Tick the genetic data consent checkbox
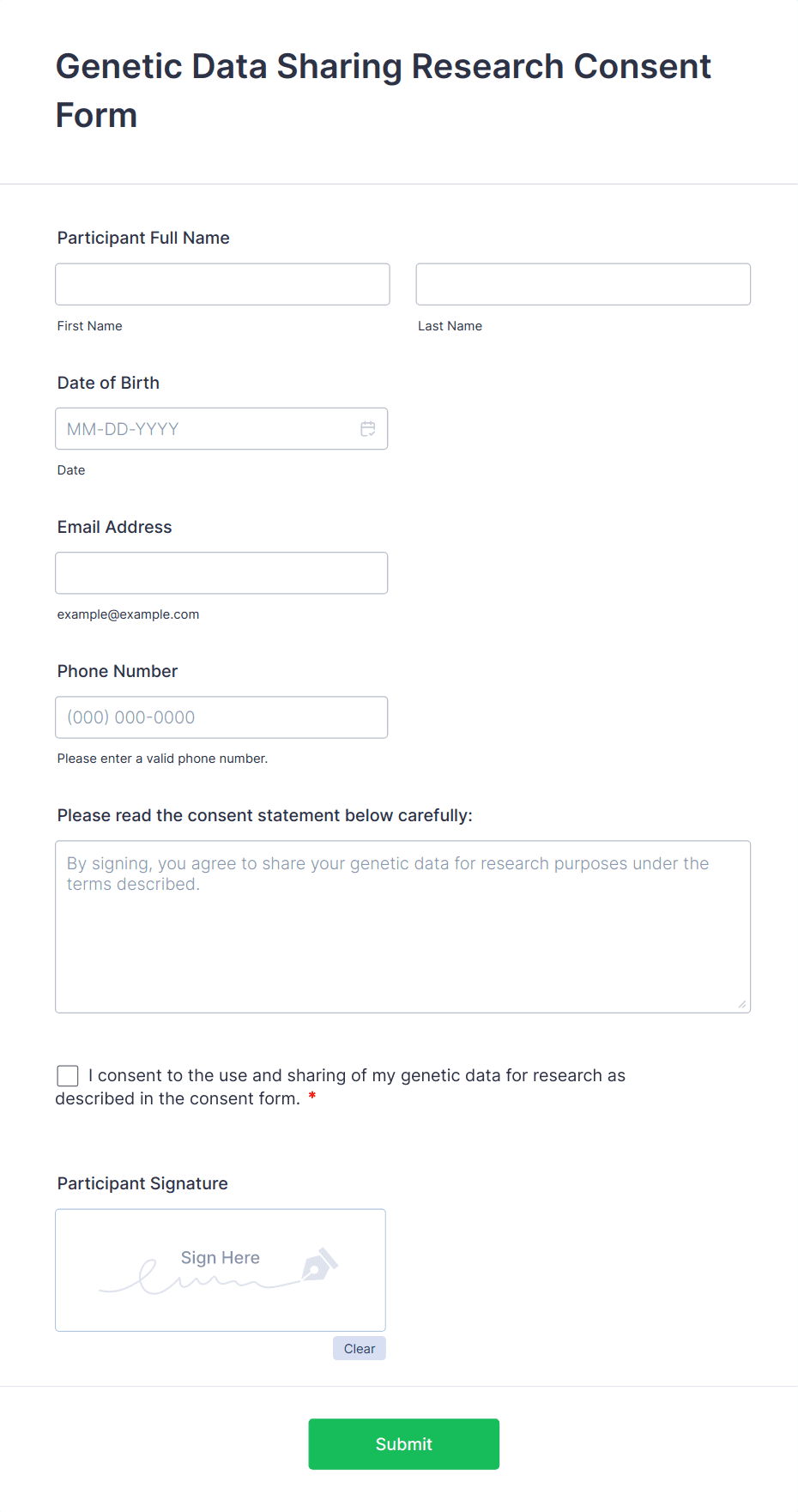The width and height of the screenshot is (798, 1512). pos(68,1076)
